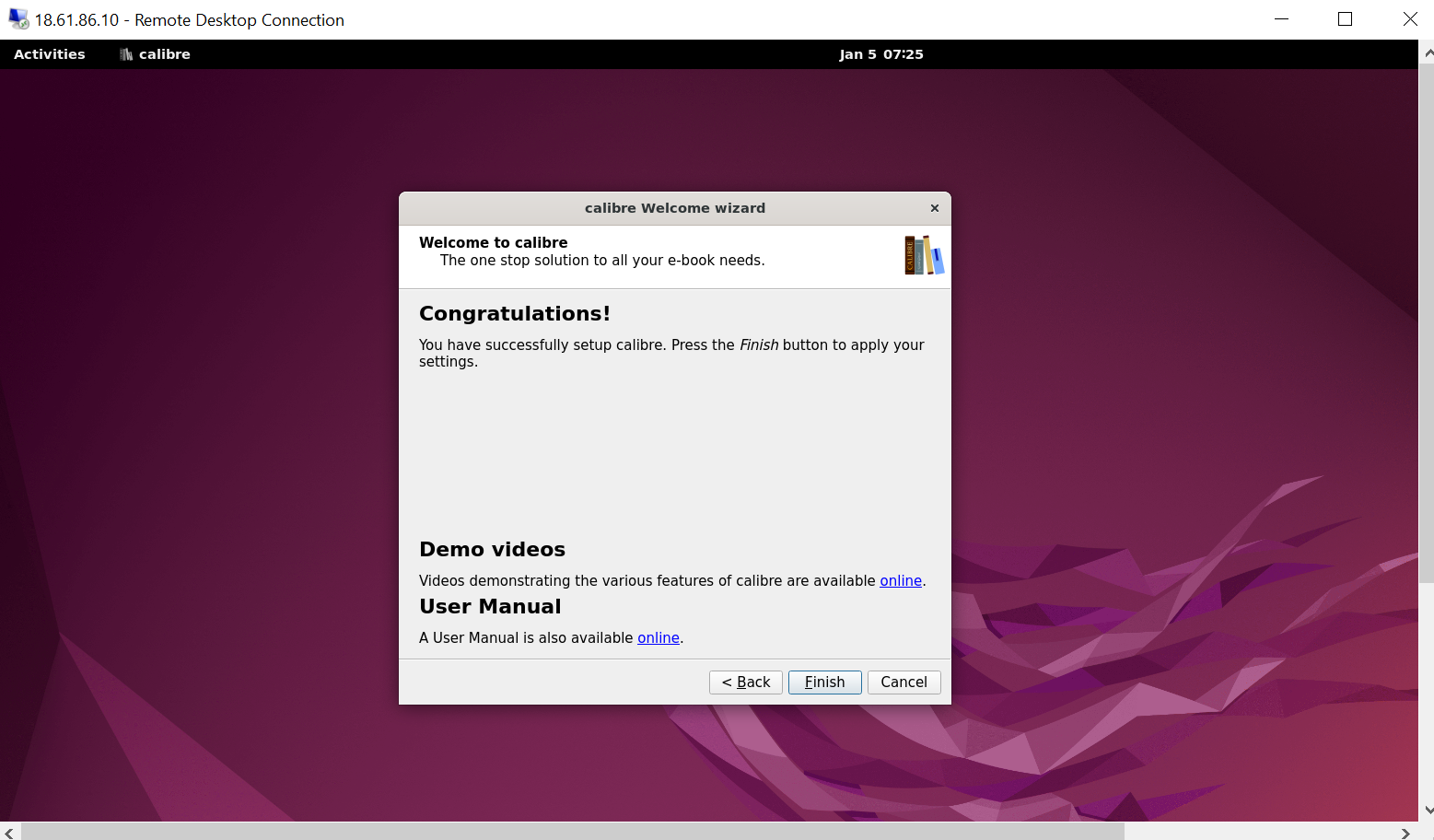The height and width of the screenshot is (840, 1434).
Task: Click the horizontal scrollbar at the bottom
Action: click(571, 832)
